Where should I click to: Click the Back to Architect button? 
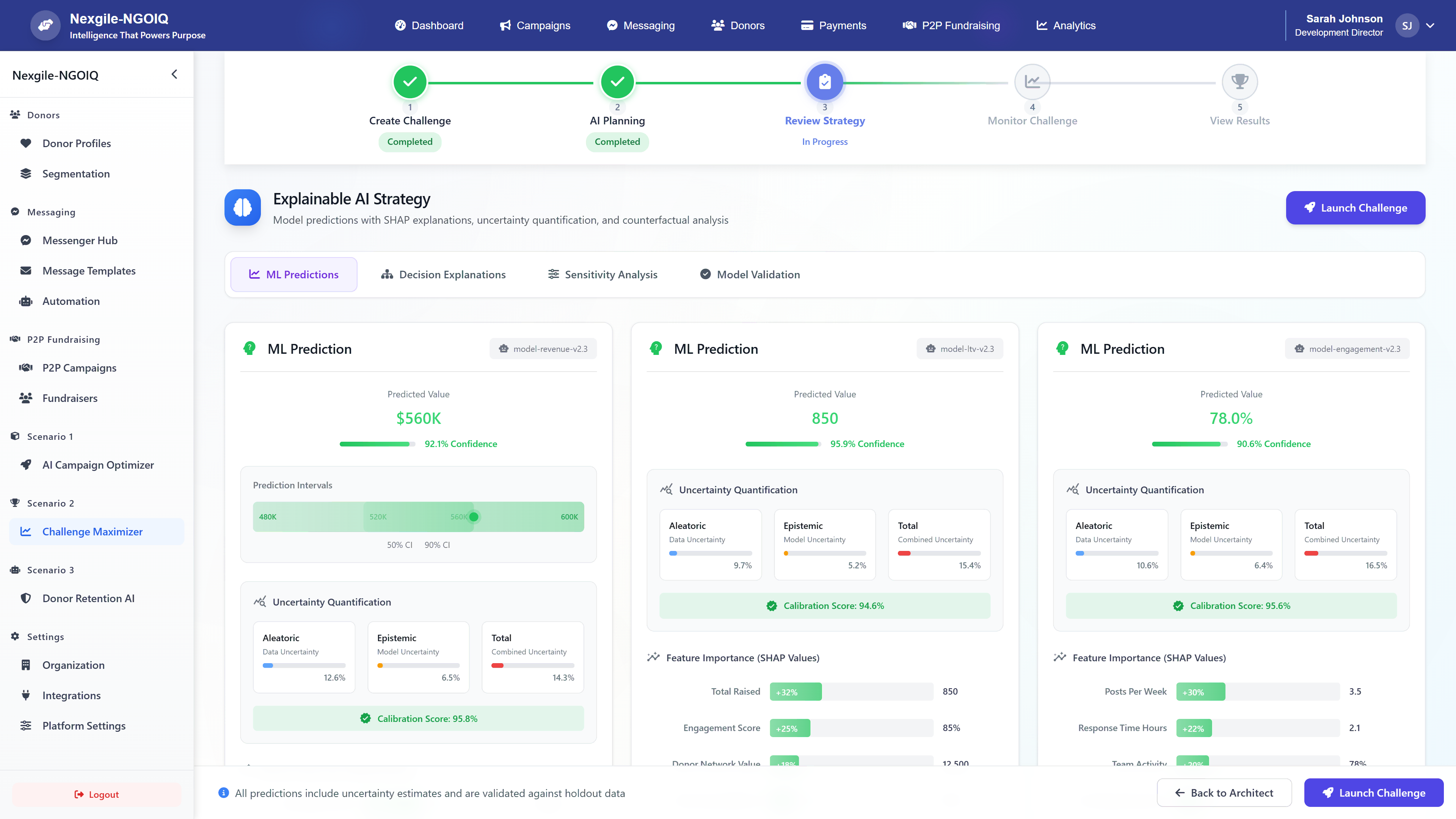(1224, 792)
